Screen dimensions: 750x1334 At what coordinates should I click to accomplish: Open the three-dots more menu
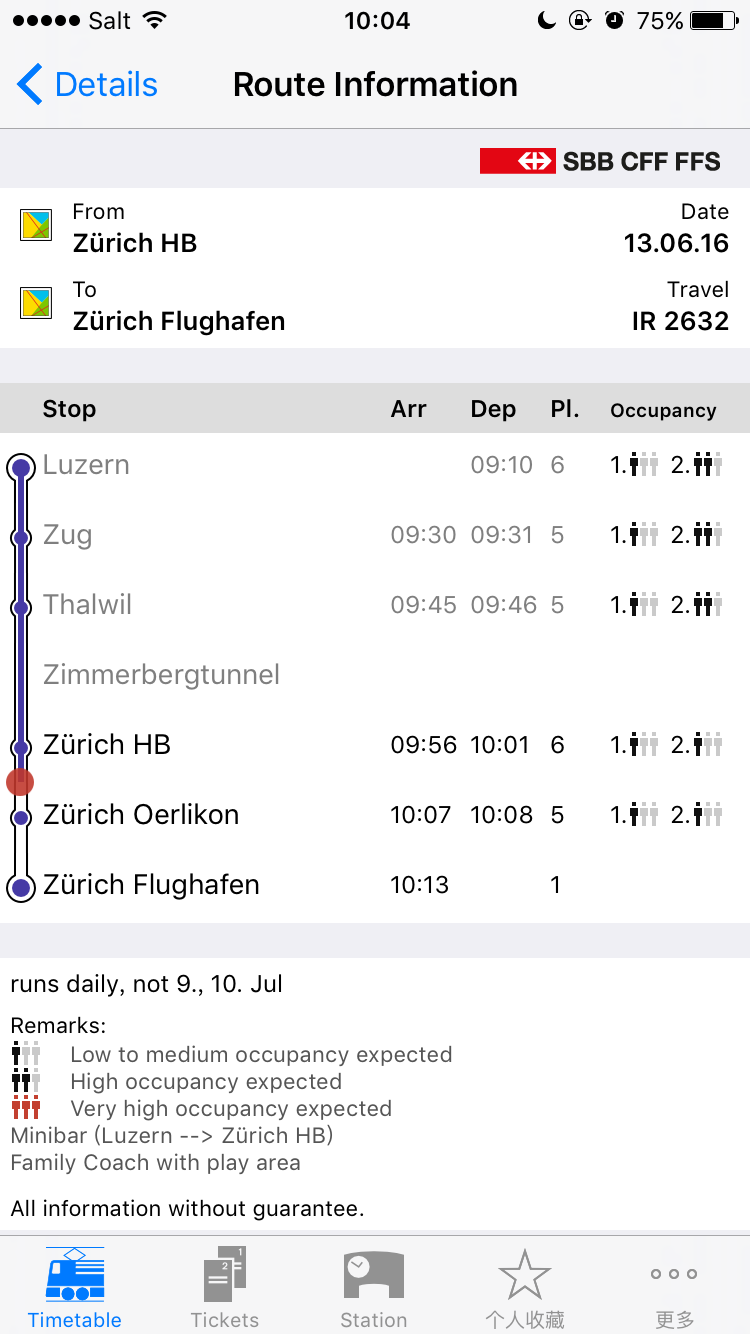pos(673,1275)
